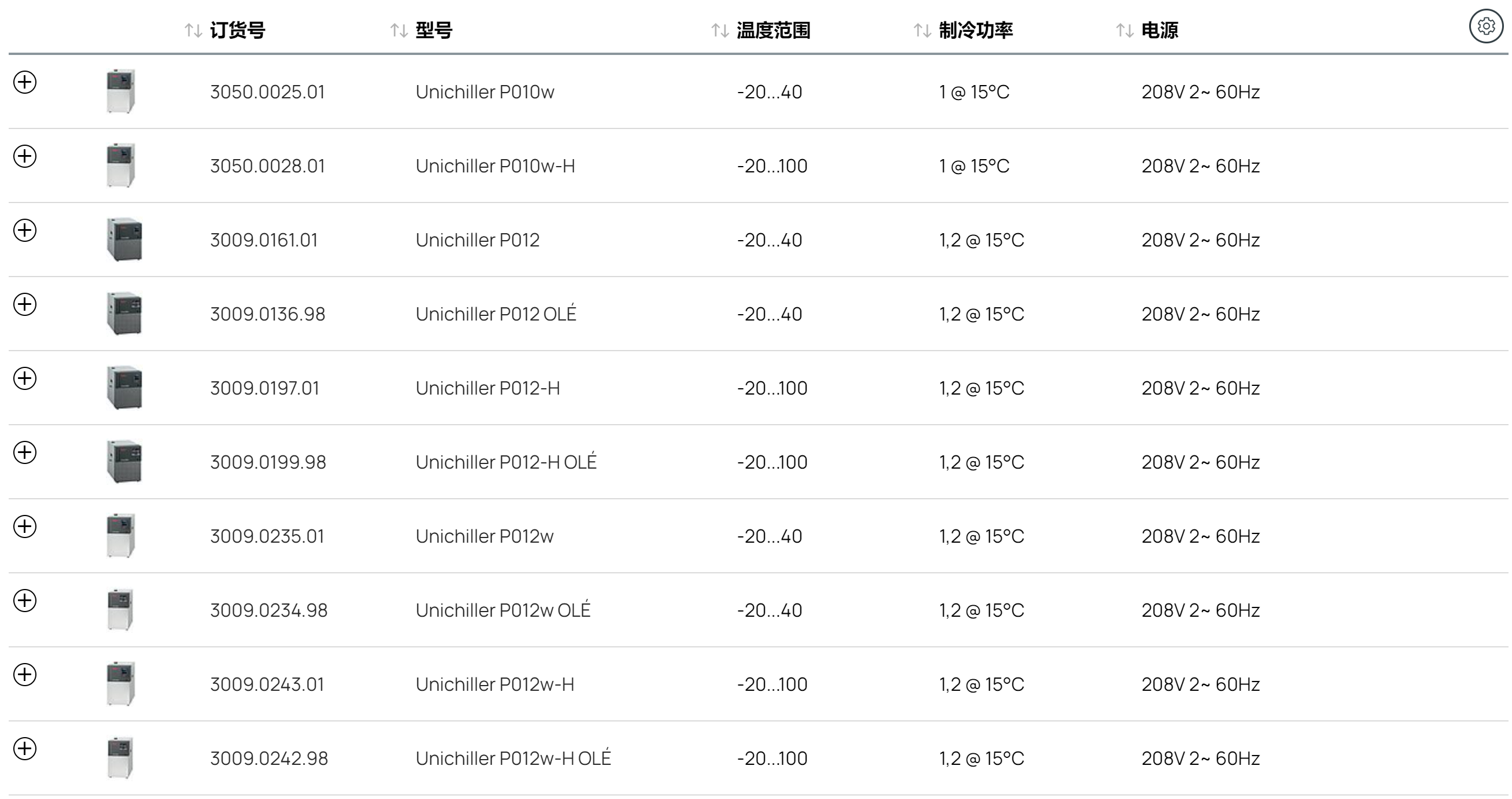Open product image for order 3009.0242.98
Viewport: 1512px width, 799px height.
point(121,758)
